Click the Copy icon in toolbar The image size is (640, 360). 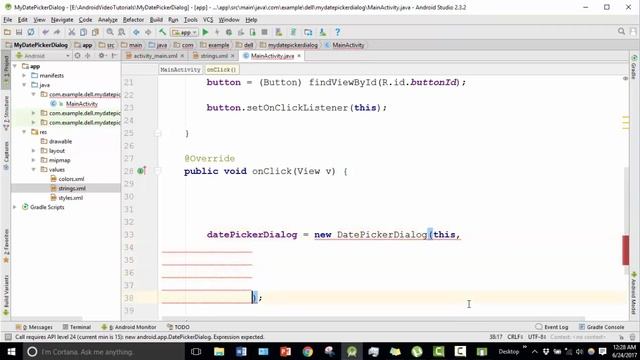tap(83, 32)
